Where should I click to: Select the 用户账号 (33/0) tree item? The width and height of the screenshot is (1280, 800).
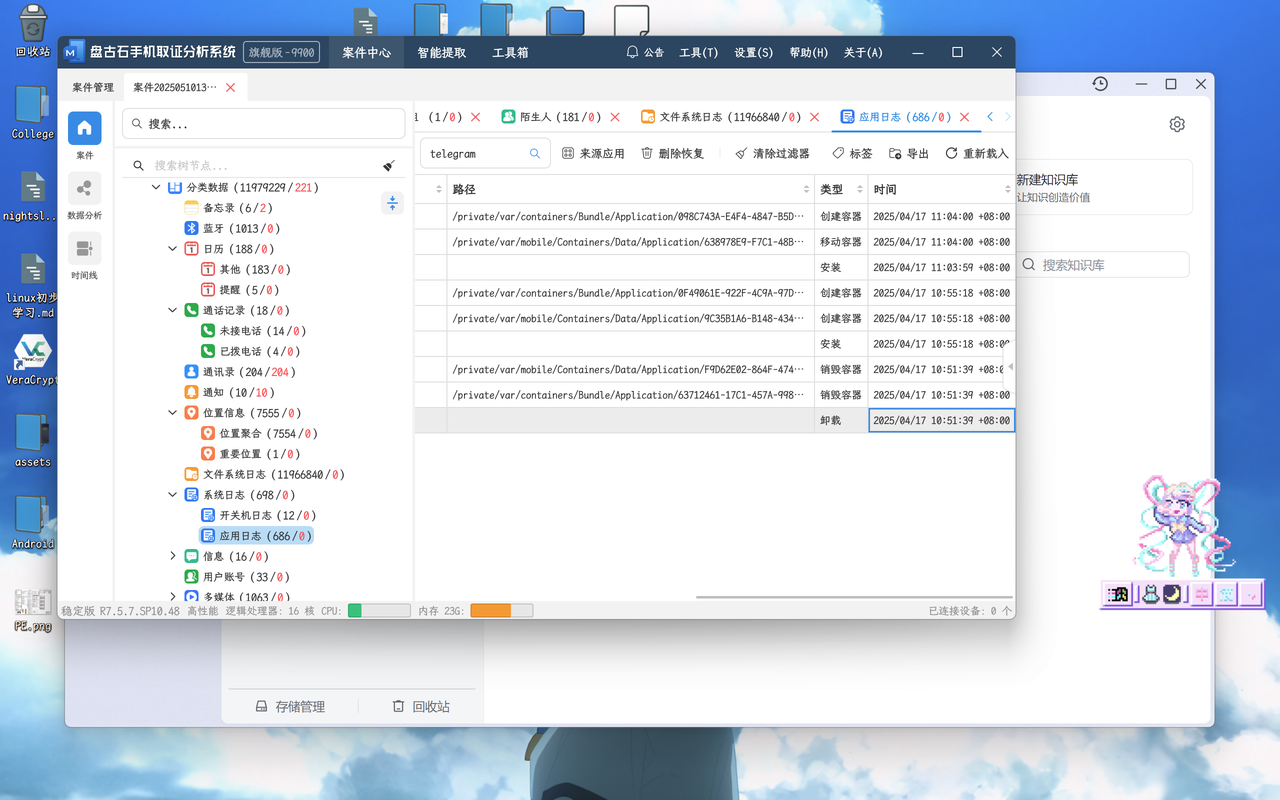pyautogui.click(x=237, y=577)
